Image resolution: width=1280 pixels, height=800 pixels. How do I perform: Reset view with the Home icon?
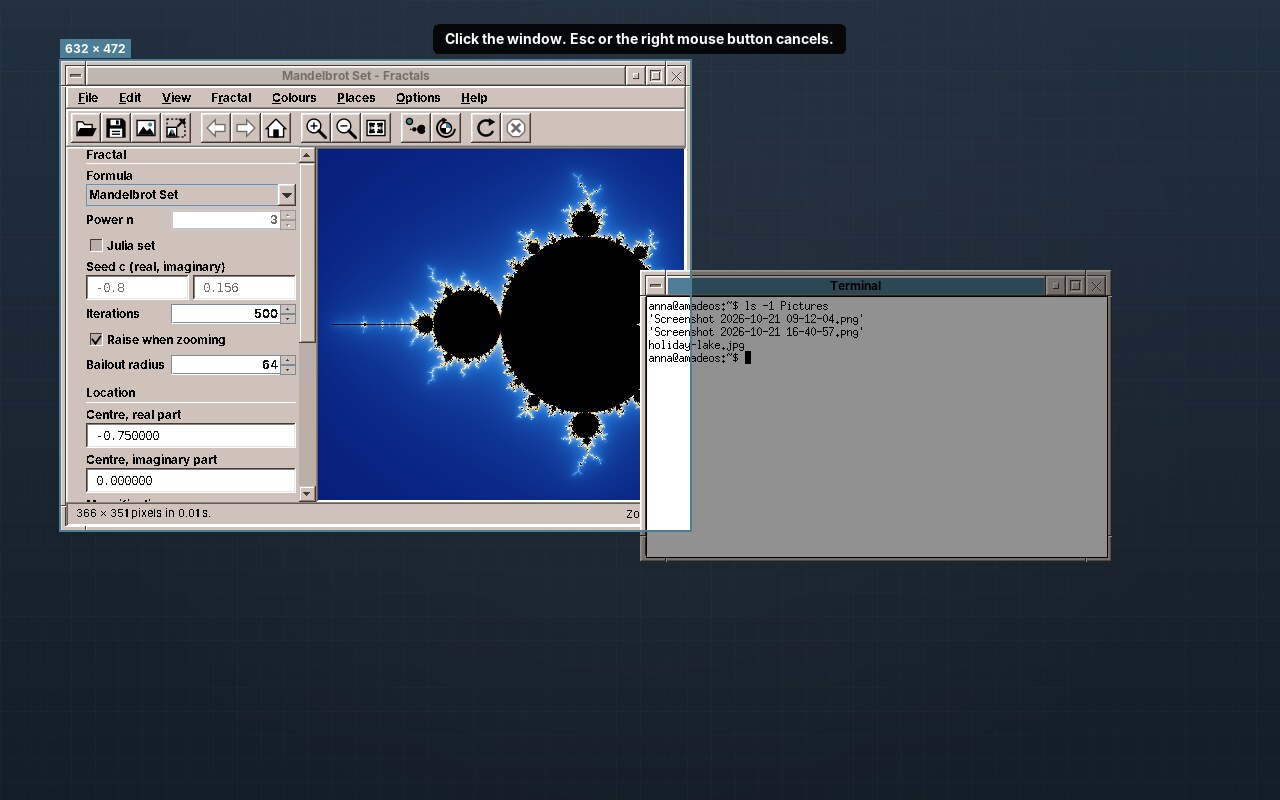276,128
